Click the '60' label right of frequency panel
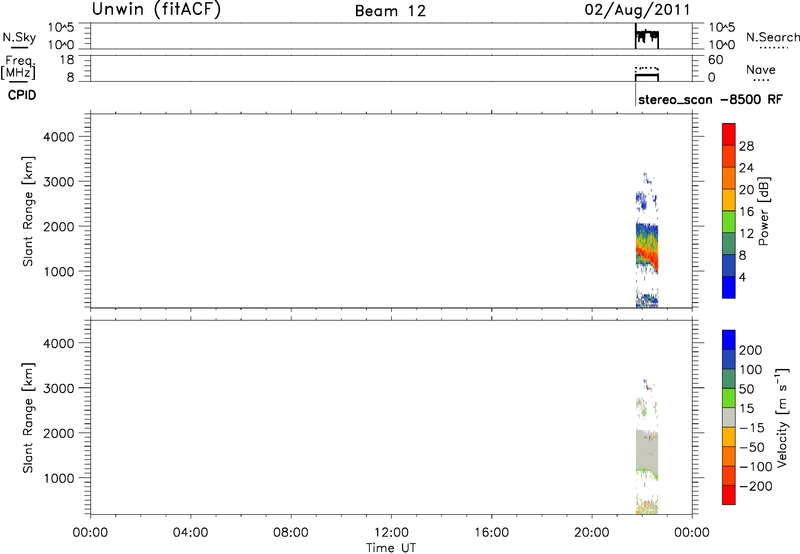 click(715, 60)
